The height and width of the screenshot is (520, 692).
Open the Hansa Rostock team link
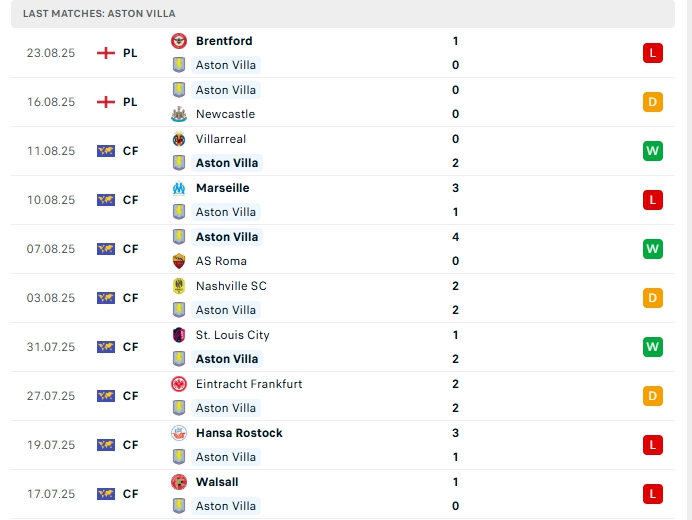pos(239,433)
